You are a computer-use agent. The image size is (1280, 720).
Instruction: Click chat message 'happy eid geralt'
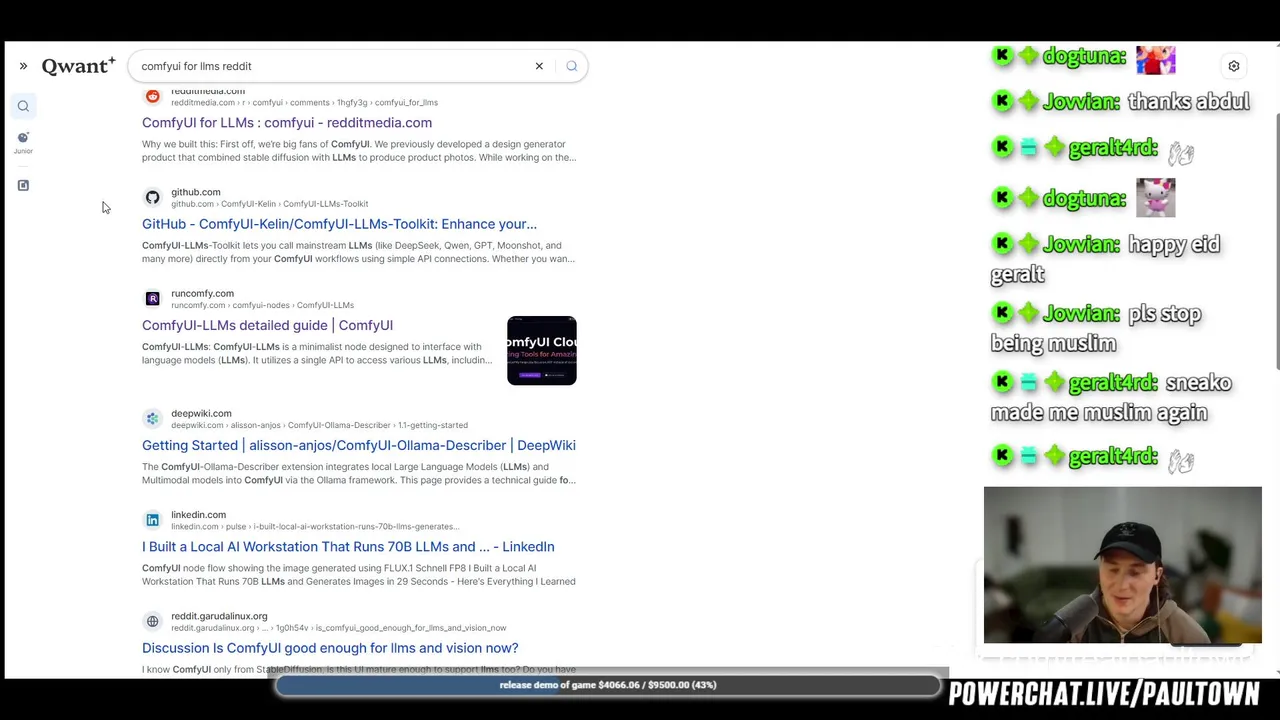click(x=1105, y=259)
